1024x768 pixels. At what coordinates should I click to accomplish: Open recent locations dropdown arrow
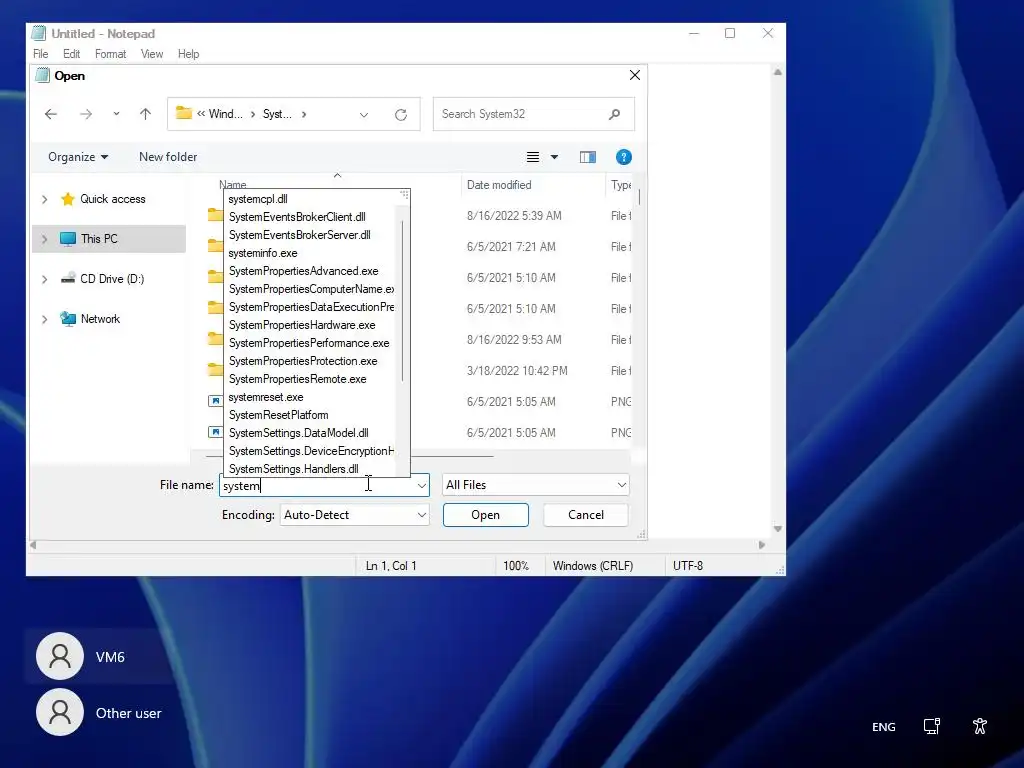116,114
